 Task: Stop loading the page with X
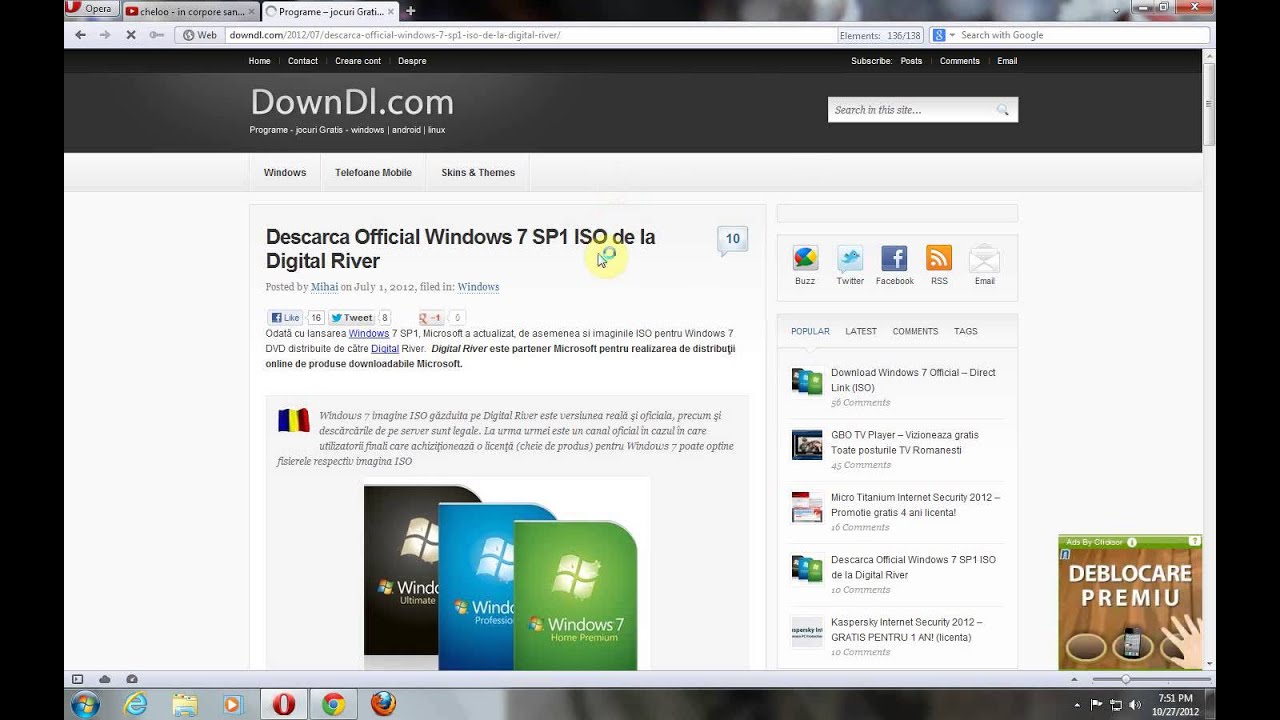coord(131,35)
